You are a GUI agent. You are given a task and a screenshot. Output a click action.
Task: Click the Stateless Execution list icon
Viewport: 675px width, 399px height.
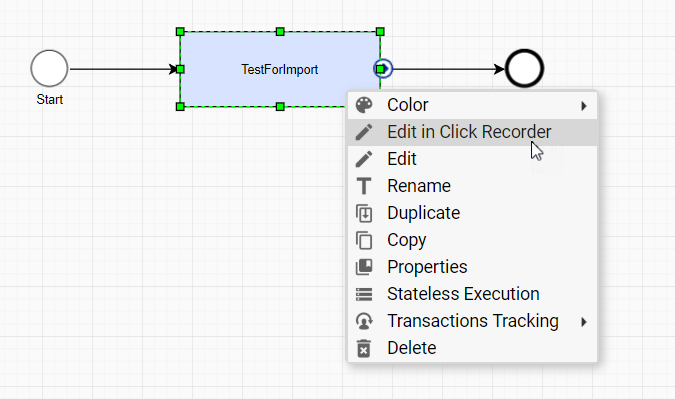pyautogui.click(x=364, y=294)
